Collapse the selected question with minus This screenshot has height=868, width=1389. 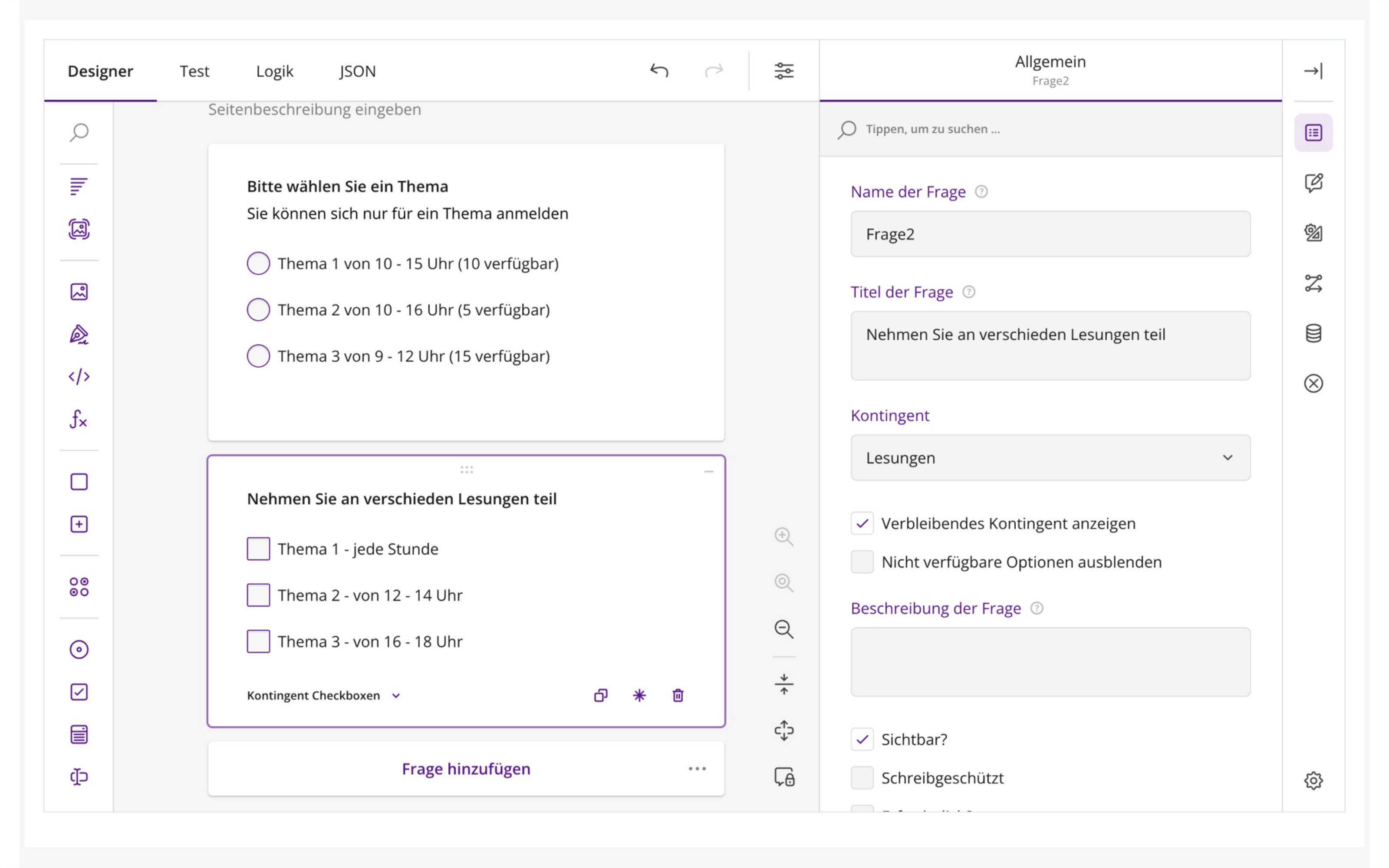709,471
